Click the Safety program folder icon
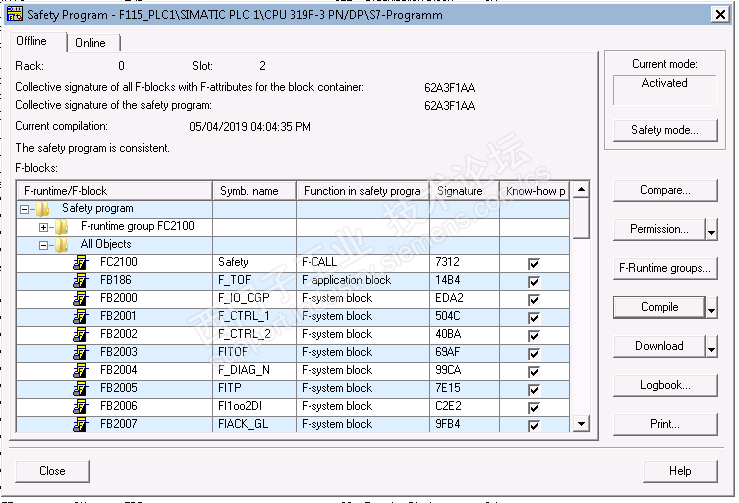The width and height of the screenshot is (739, 503). point(43,208)
